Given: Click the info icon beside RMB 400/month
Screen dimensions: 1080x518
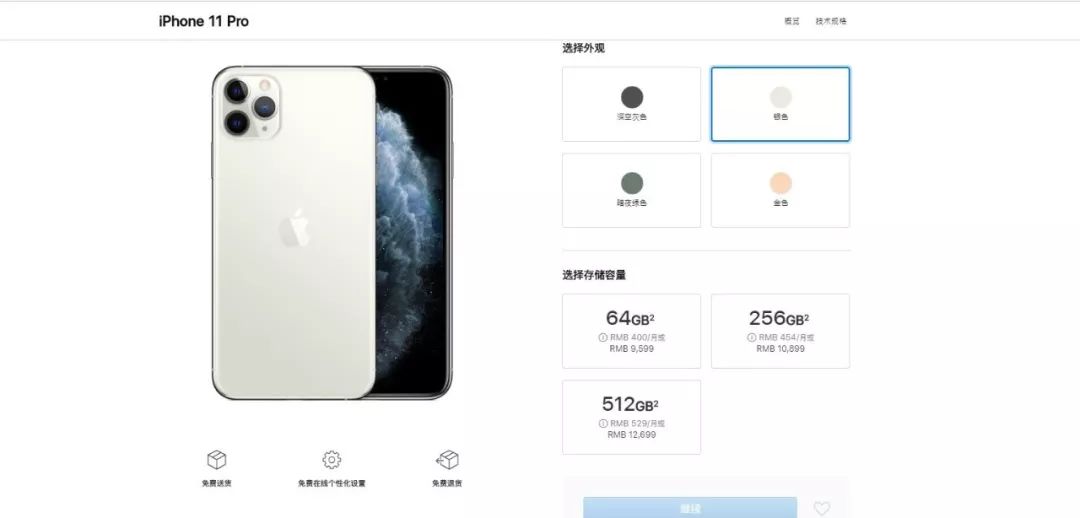Looking at the screenshot, I should pyautogui.click(x=602, y=338).
